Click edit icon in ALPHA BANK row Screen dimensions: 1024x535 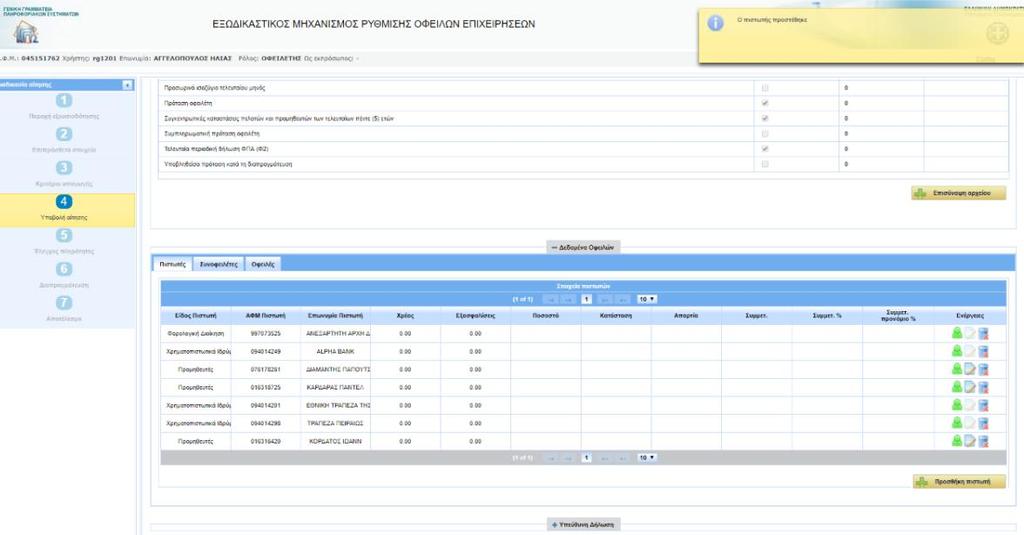(x=970, y=351)
